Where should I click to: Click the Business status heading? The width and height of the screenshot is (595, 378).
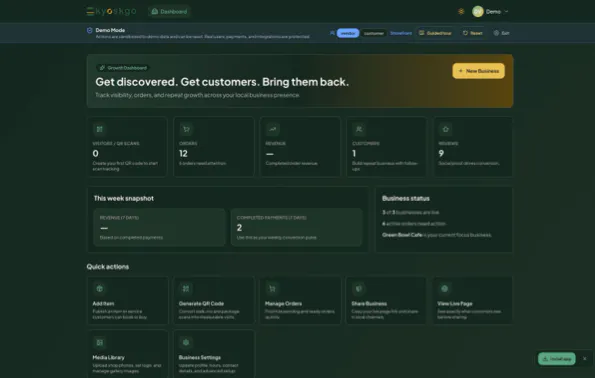(x=406, y=198)
